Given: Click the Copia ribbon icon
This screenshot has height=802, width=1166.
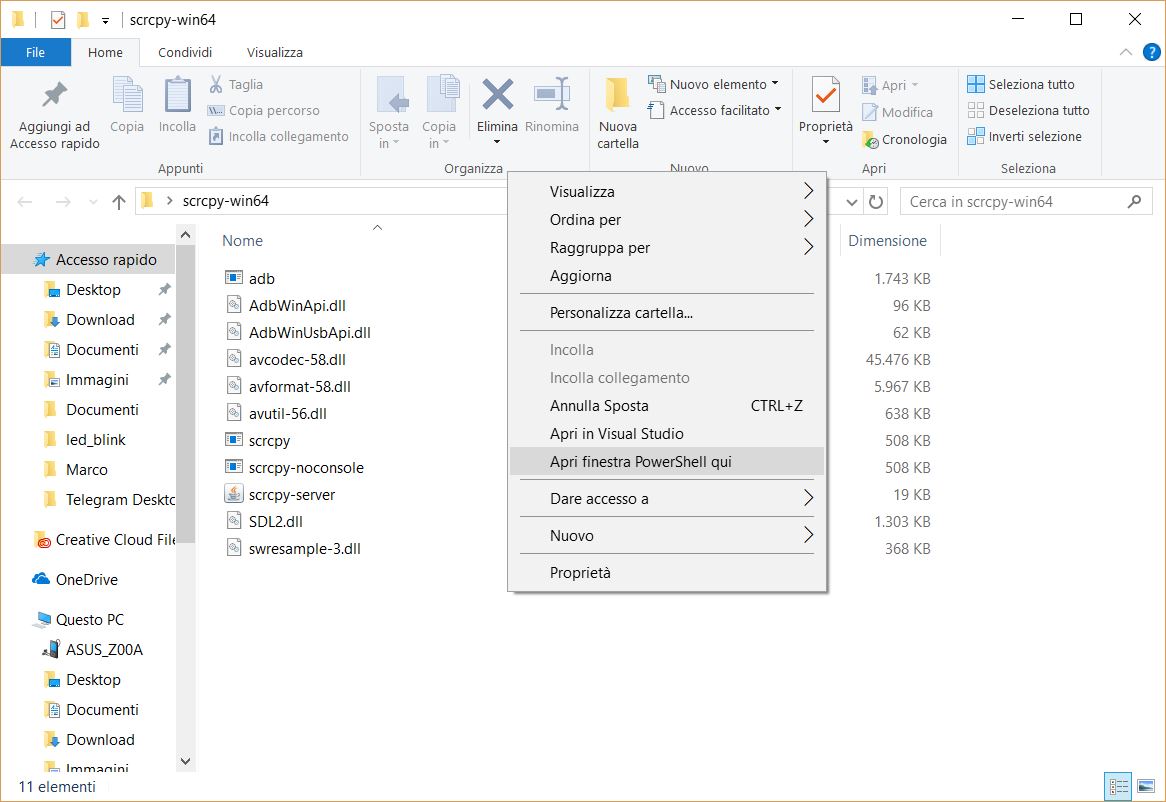Looking at the screenshot, I should (127, 106).
